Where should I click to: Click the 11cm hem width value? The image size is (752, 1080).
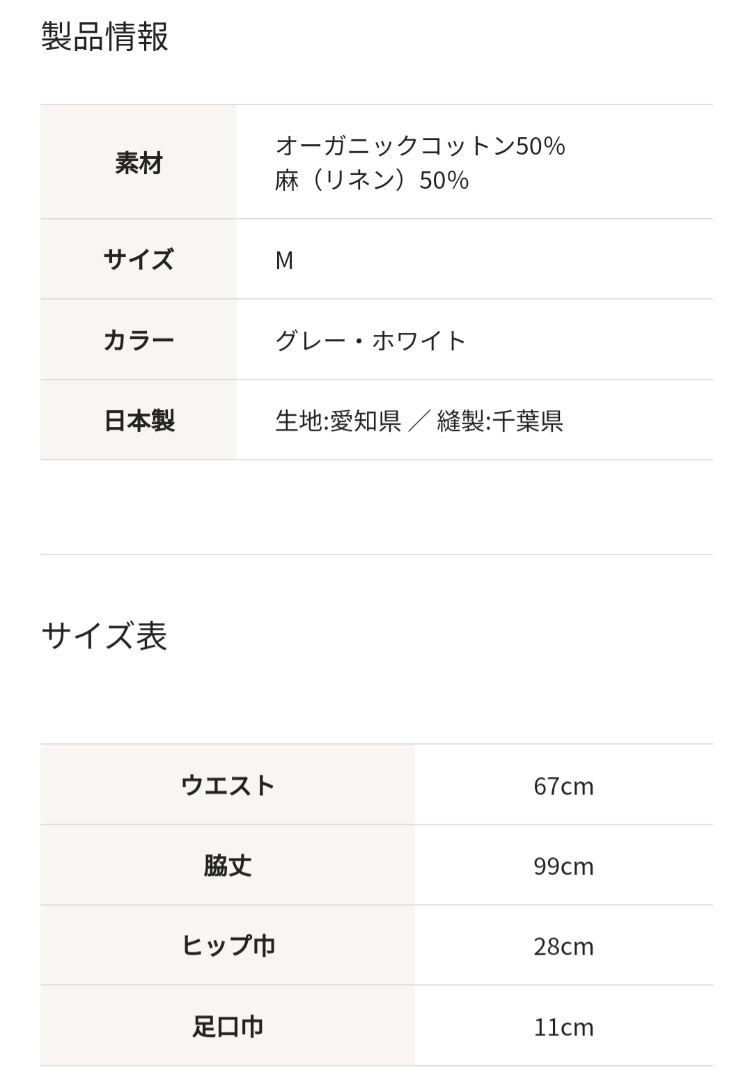point(563,1027)
